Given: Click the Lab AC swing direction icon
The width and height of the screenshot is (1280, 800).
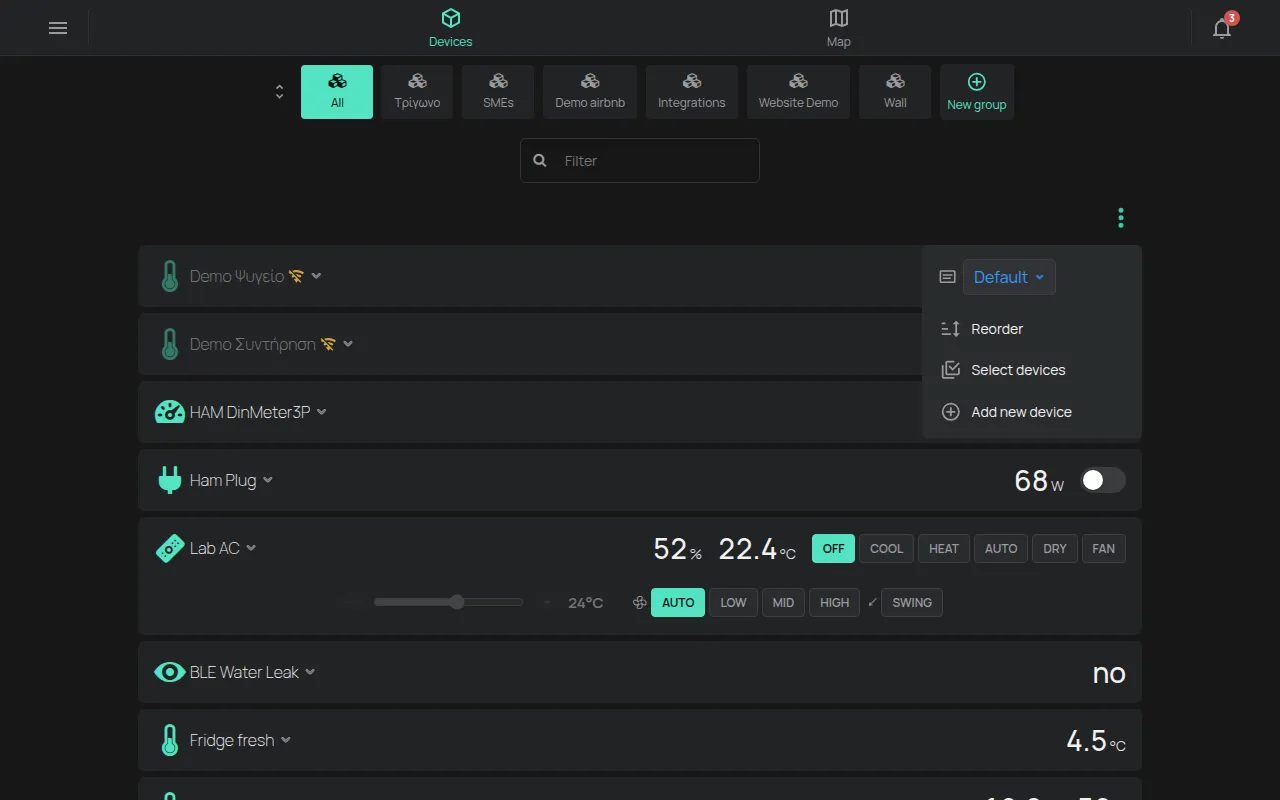Looking at the screenshot, I should click(x=872, y=603).
